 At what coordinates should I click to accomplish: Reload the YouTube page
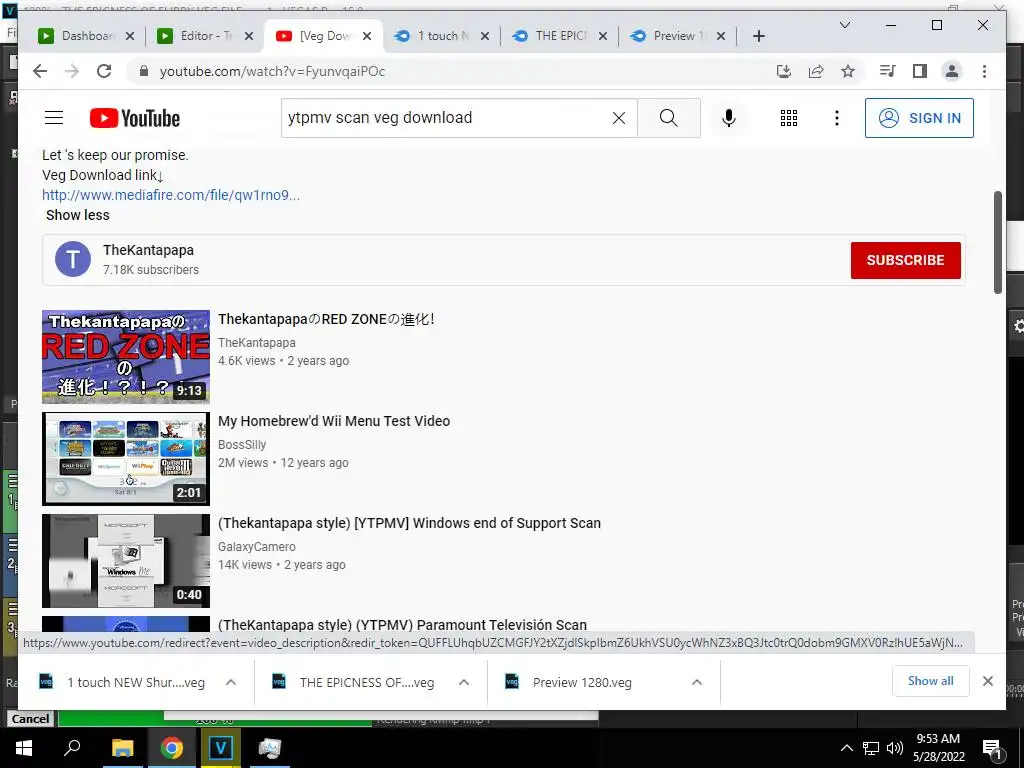pos(104,71)
